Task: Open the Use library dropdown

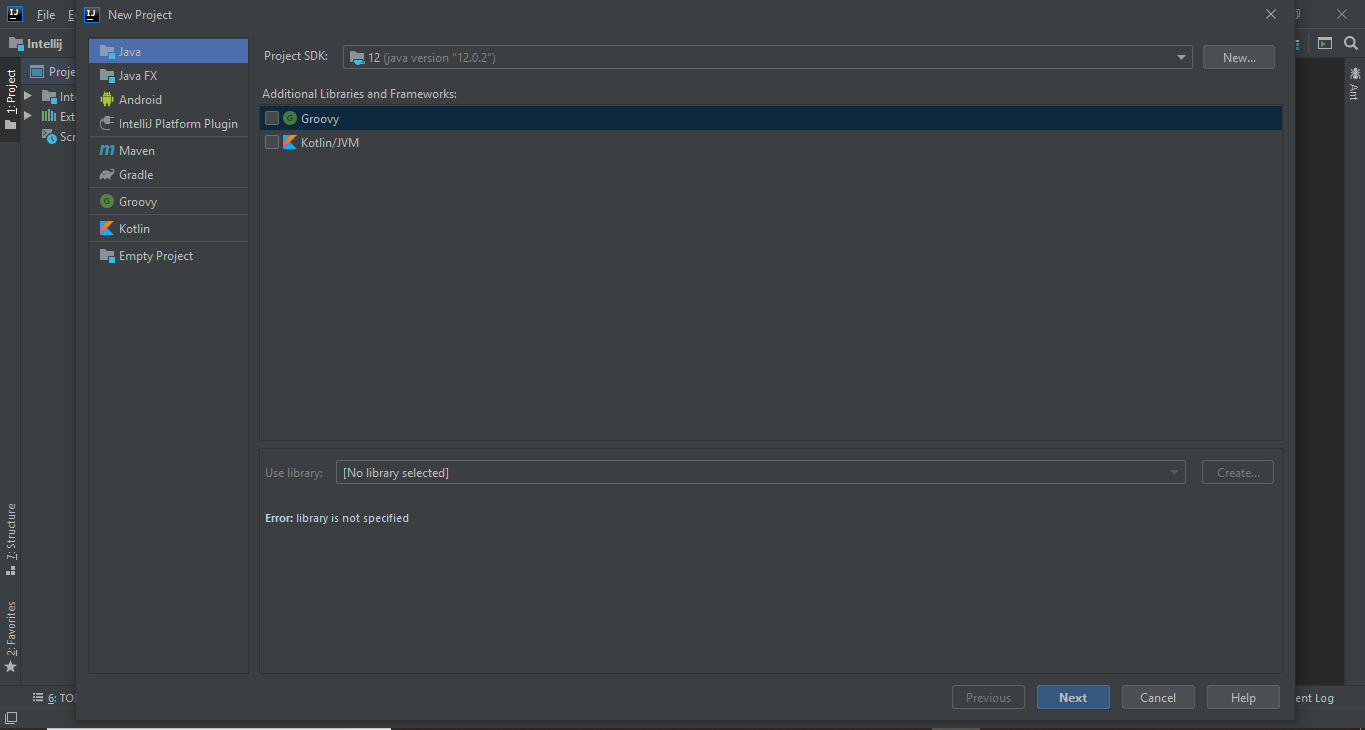Action: point(761,472)
